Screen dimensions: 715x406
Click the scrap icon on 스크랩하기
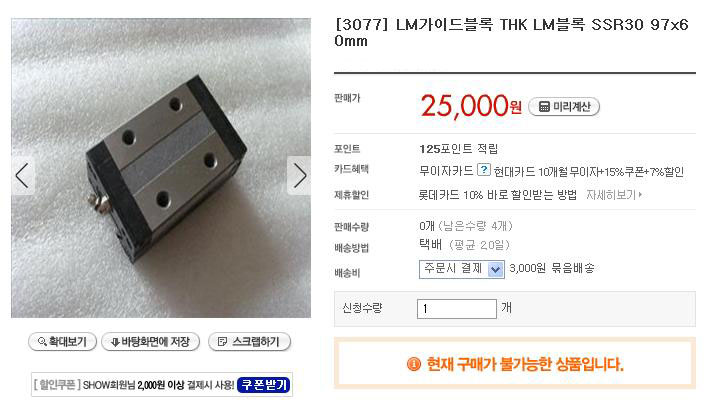(223, 342)
